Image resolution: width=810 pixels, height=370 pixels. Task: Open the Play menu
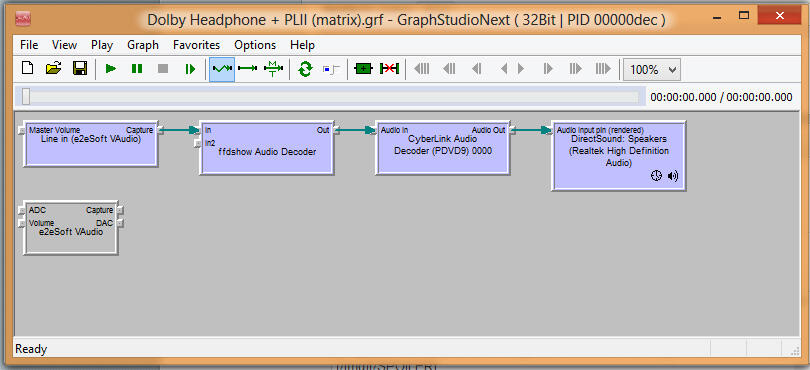102,45
